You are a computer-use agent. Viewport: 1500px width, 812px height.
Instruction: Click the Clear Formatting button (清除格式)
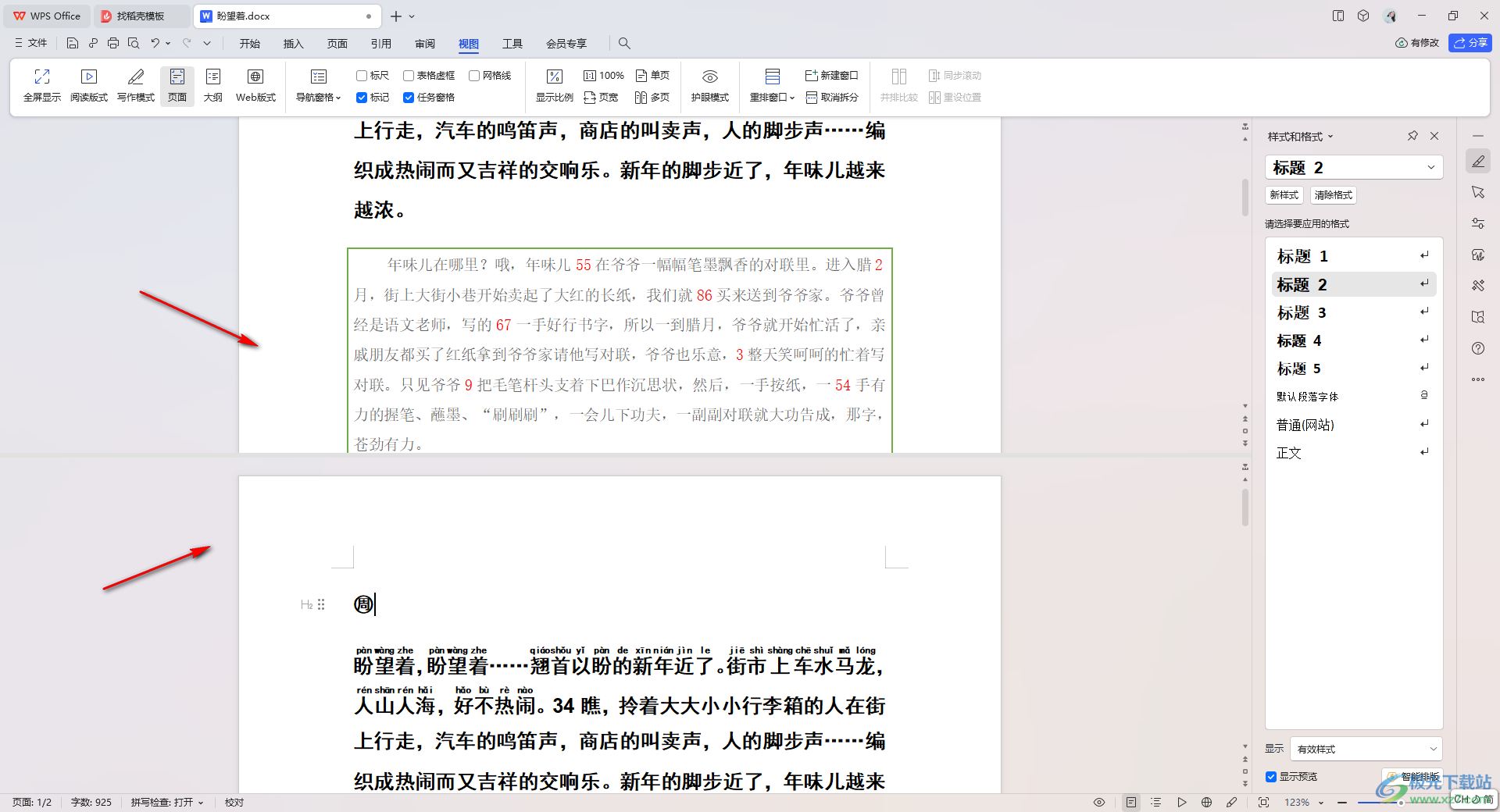click(x=1333, y=195)
